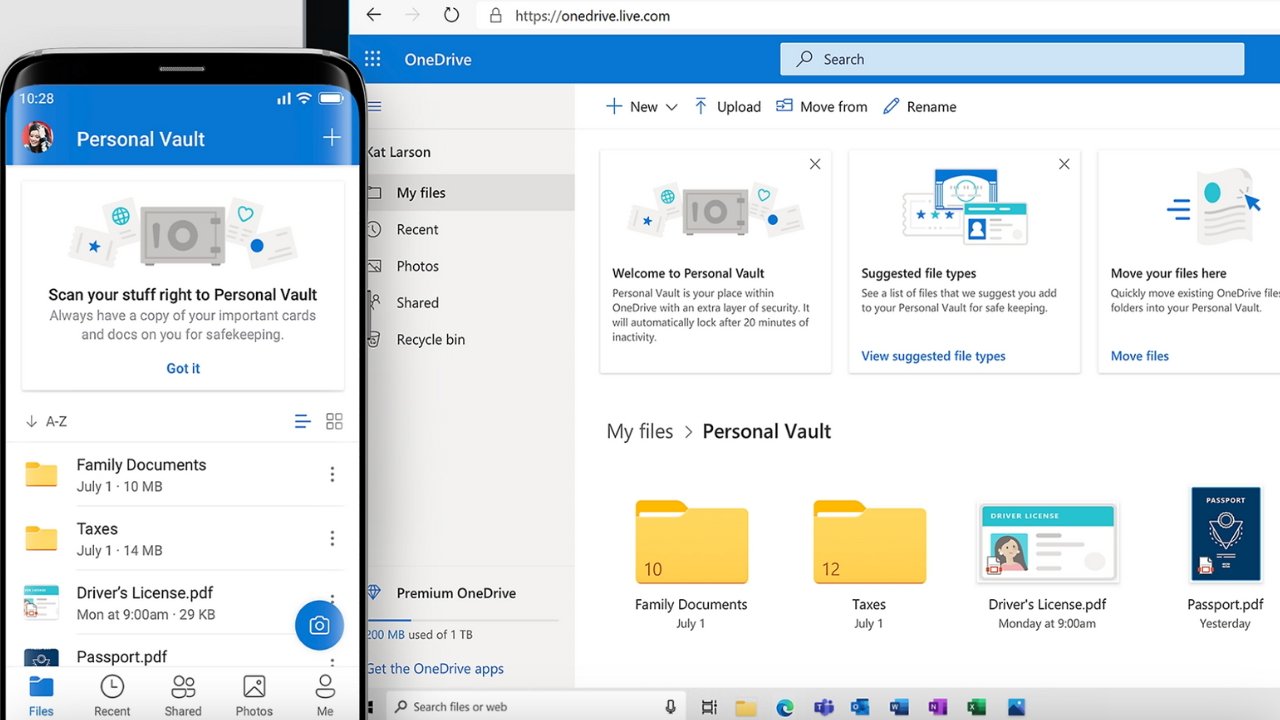
Task: Open Passport.pdf thumbnail on web
Action: [1225, 534]
